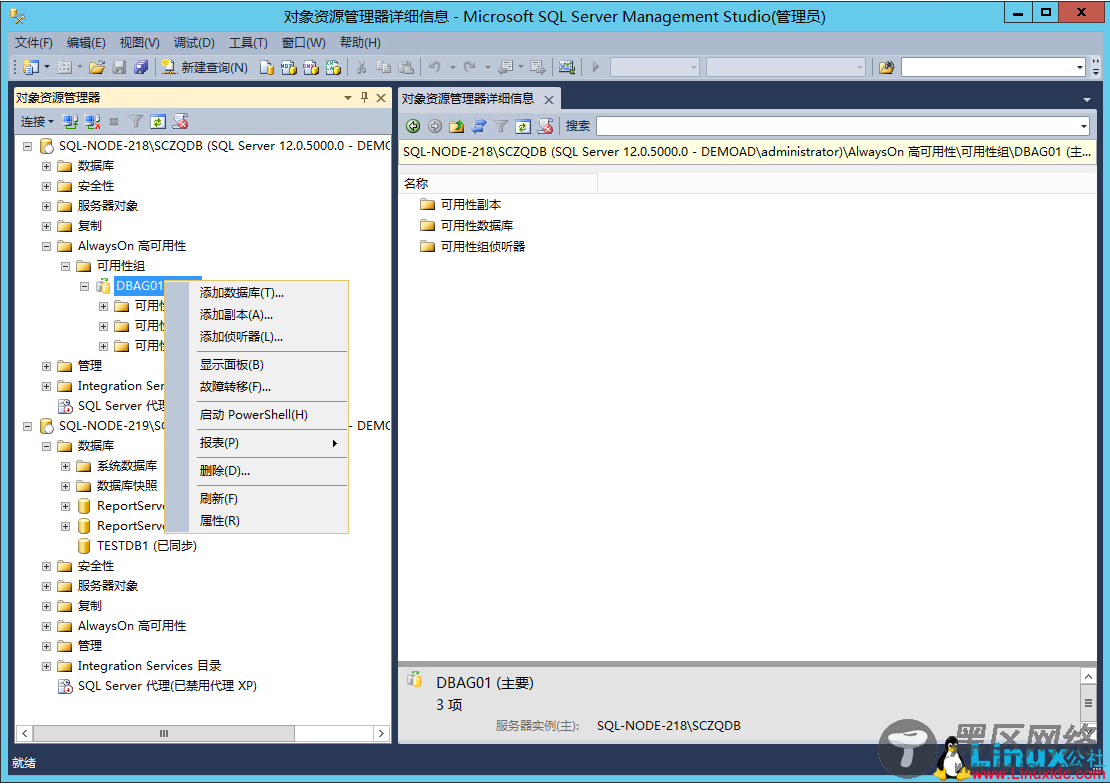Toggle auto-hide pin on 对象资源管理器 panel
Image resolution: width=1110 pixels, height=784 pixels.
[x=365, y=98]
